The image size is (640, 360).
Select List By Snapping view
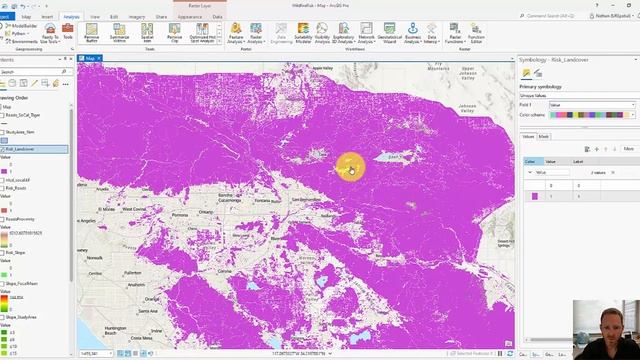(45, 84)
